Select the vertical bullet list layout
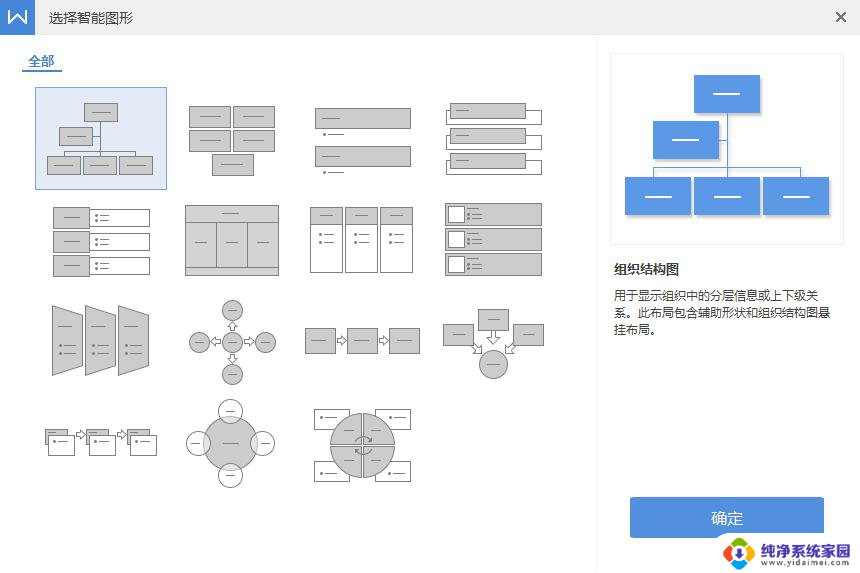Screen dimensions: 860x573 (363, 141)
